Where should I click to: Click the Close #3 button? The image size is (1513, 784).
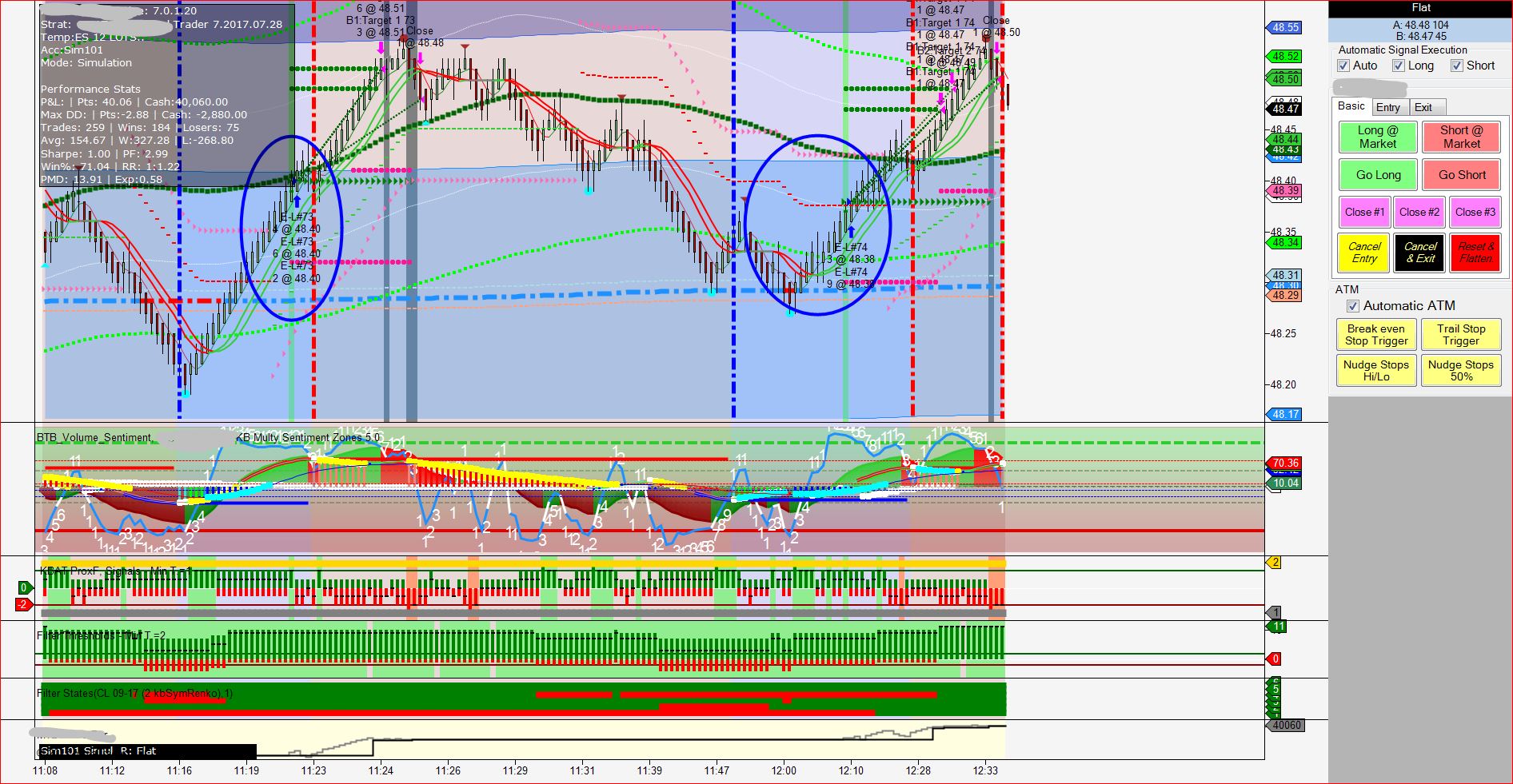1475,213
